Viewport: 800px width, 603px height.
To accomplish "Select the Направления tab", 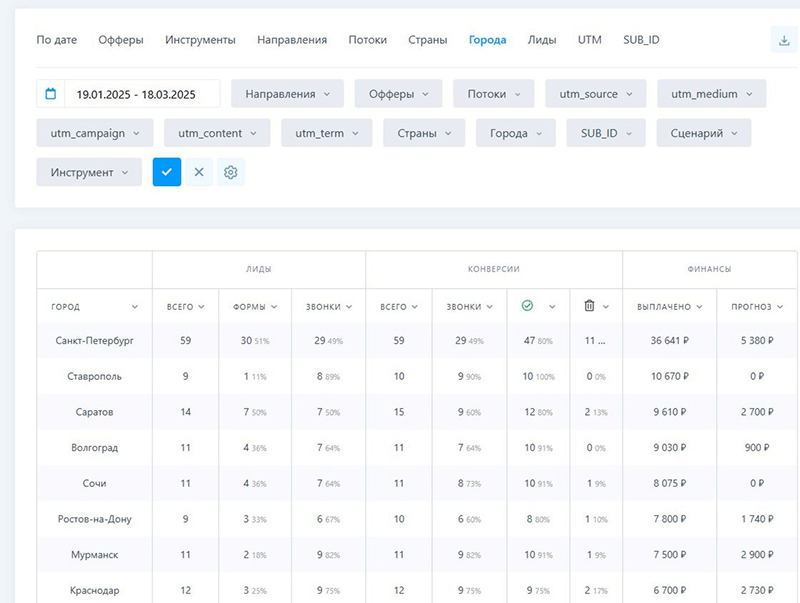I will pos(292,40).
